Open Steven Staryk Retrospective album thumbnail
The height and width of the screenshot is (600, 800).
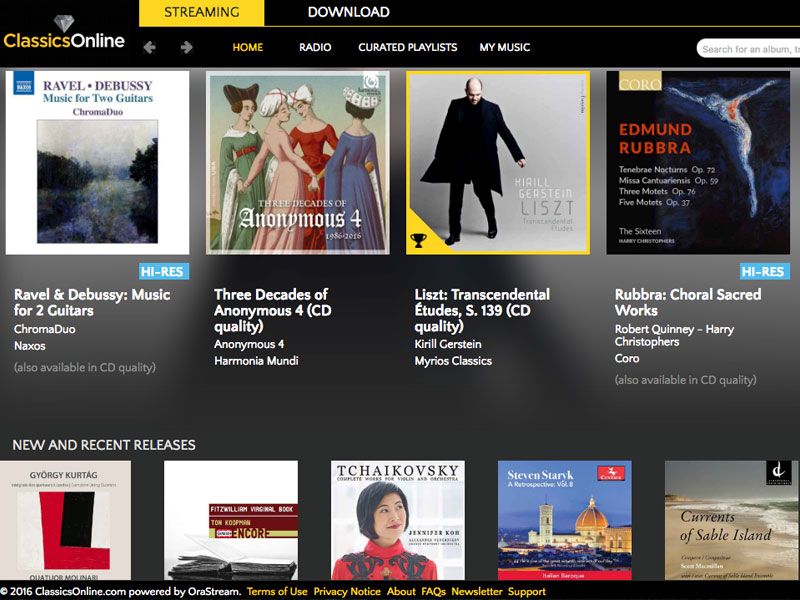[565, 520]
